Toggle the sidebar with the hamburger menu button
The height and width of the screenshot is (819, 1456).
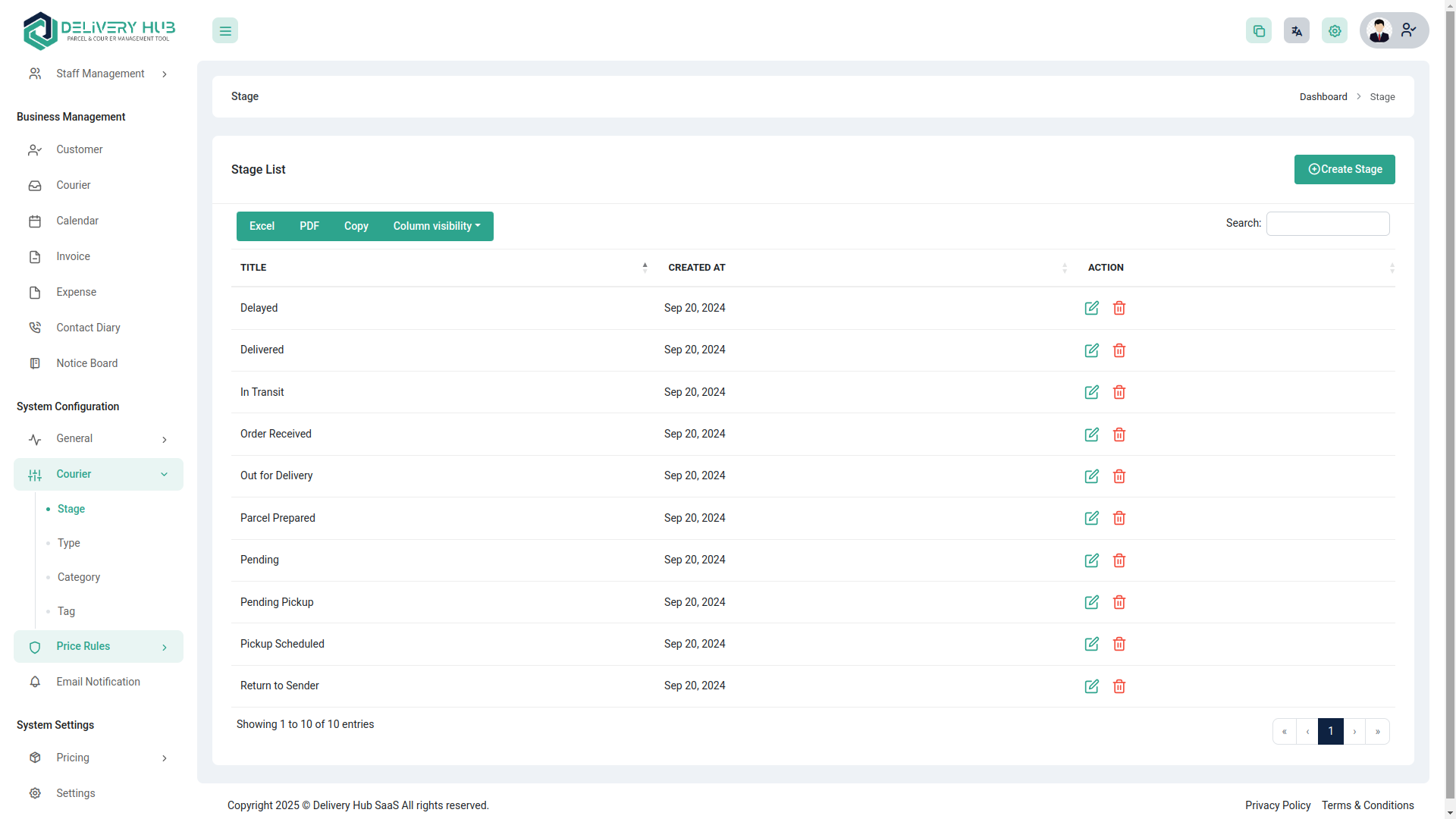tap(224, 30)
